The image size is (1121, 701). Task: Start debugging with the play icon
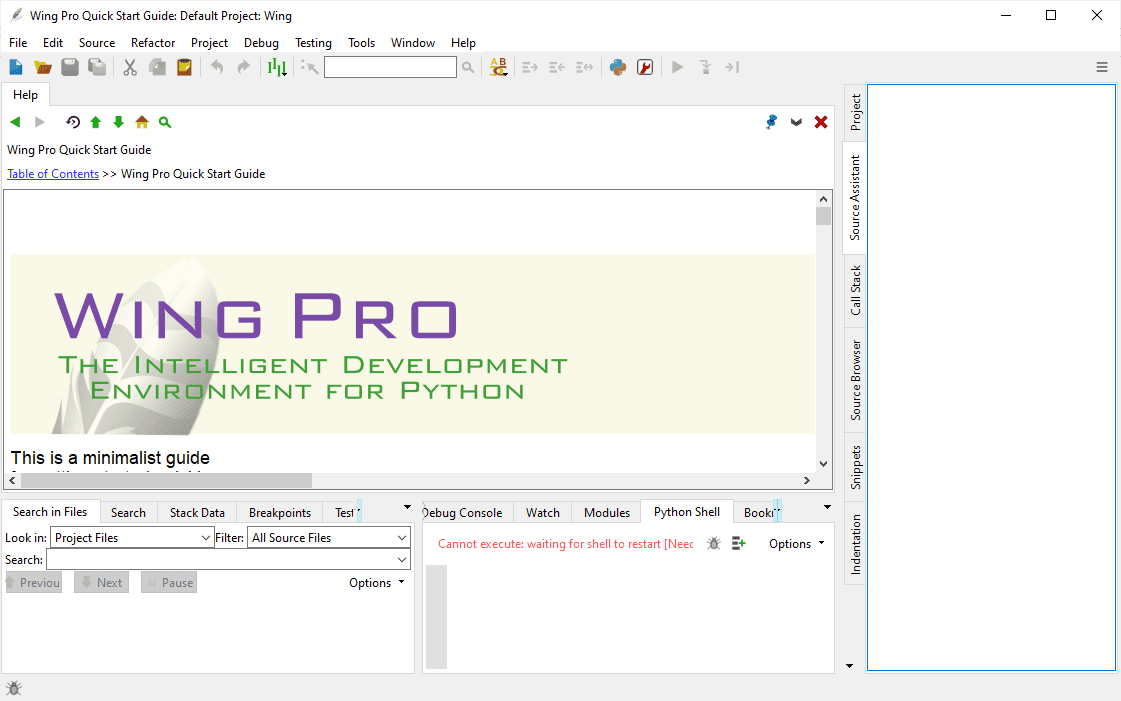tap(678, 67)
